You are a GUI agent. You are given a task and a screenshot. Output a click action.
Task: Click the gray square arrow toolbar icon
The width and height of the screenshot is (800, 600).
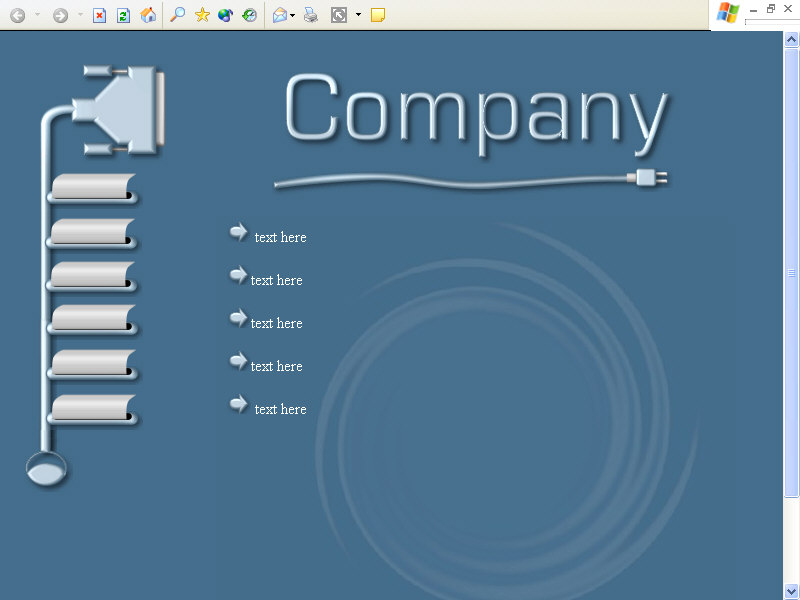[x=339, y=15]
